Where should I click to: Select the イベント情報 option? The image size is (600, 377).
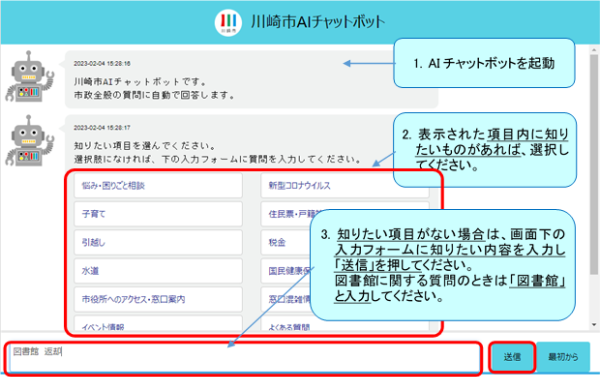tap(158, 323)
